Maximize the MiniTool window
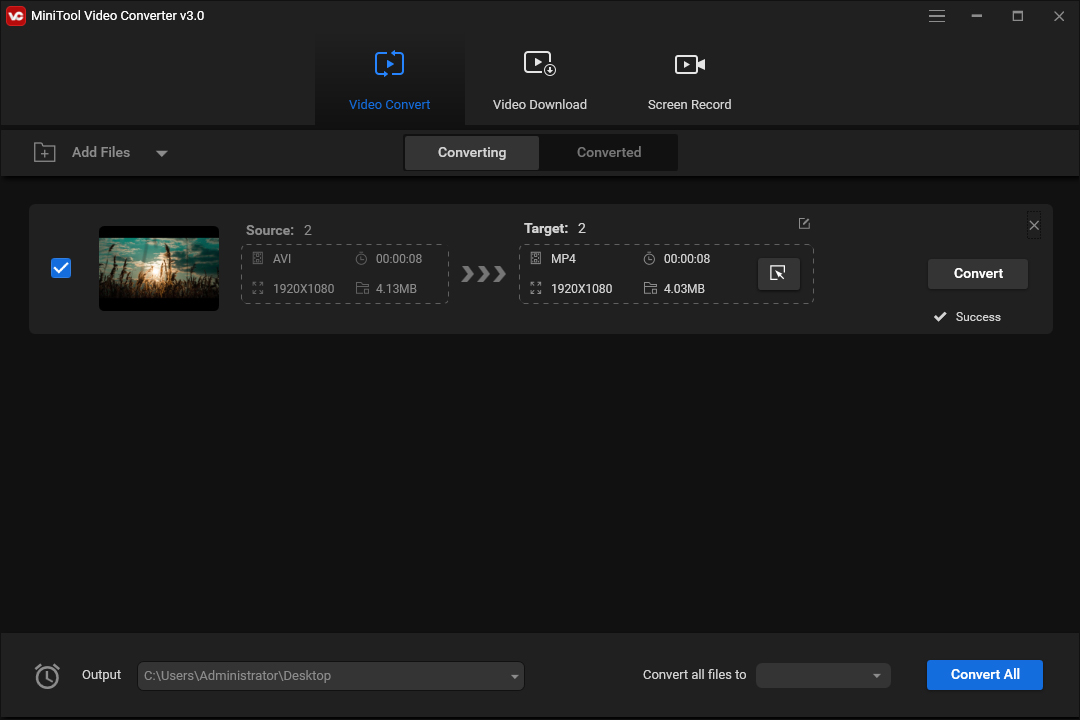1080x720 pixels. [1017, 16]
